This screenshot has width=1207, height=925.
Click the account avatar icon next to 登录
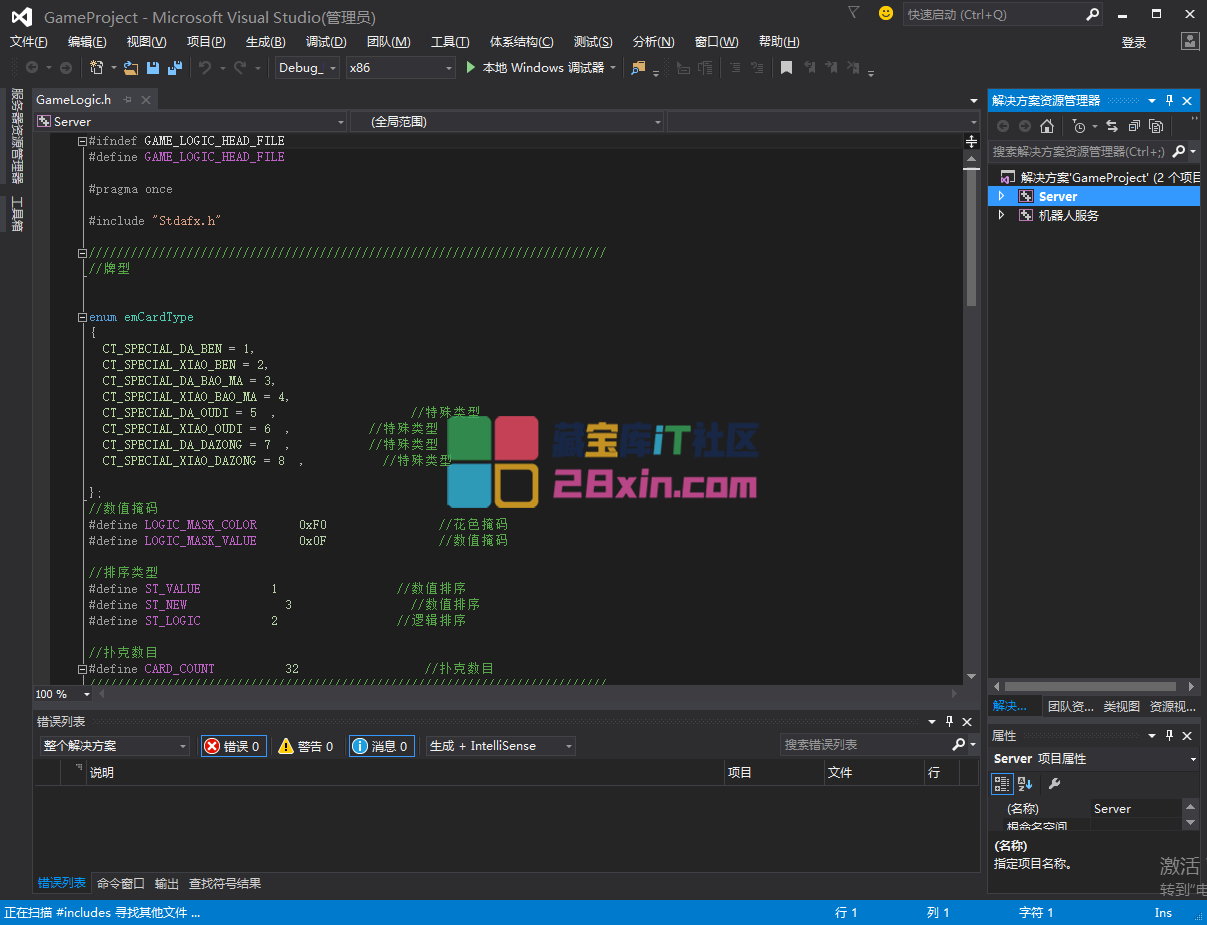click(x=1189, y=41)
